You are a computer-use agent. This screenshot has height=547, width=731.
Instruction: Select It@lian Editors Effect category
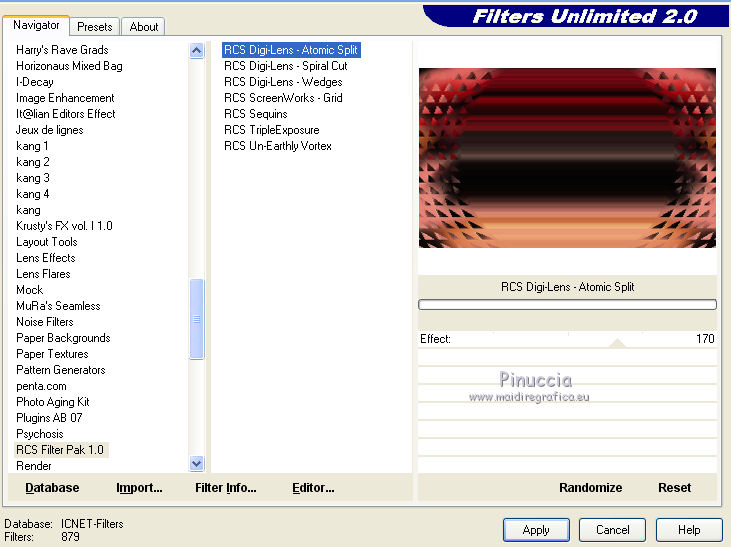point(65,114)
